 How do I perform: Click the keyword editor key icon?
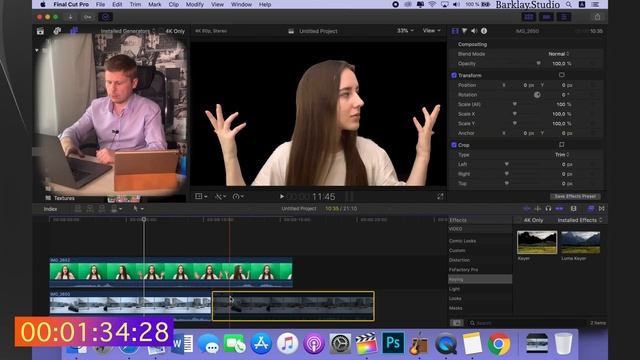(x=88, y=17)
